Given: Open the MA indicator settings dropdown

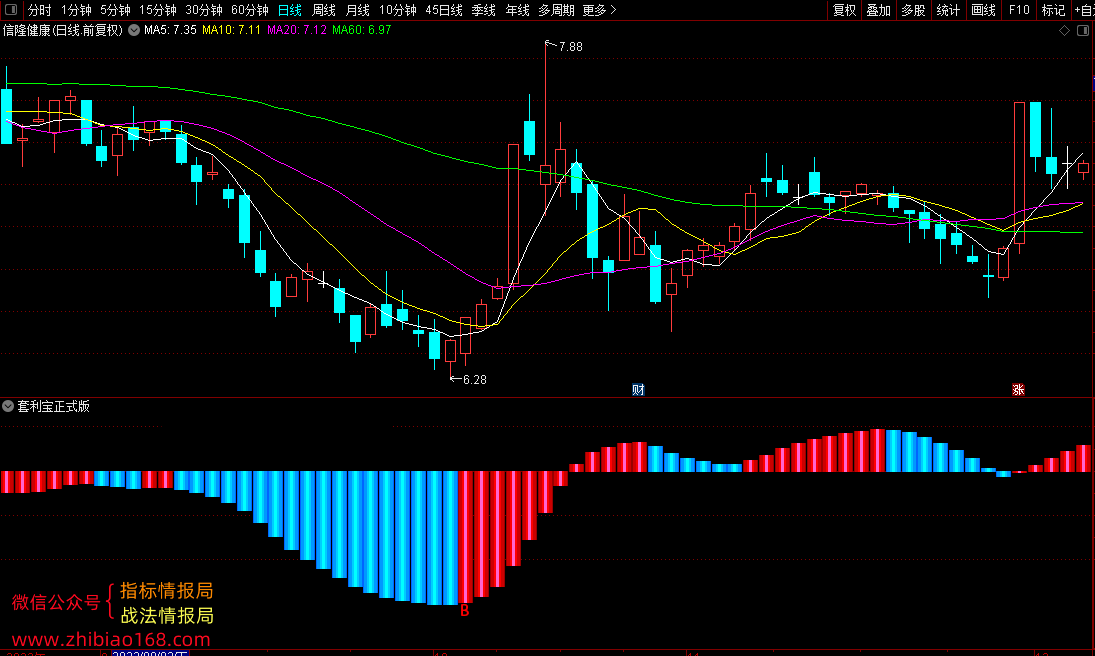Looking at the screenshot, I should pos(133,30).
